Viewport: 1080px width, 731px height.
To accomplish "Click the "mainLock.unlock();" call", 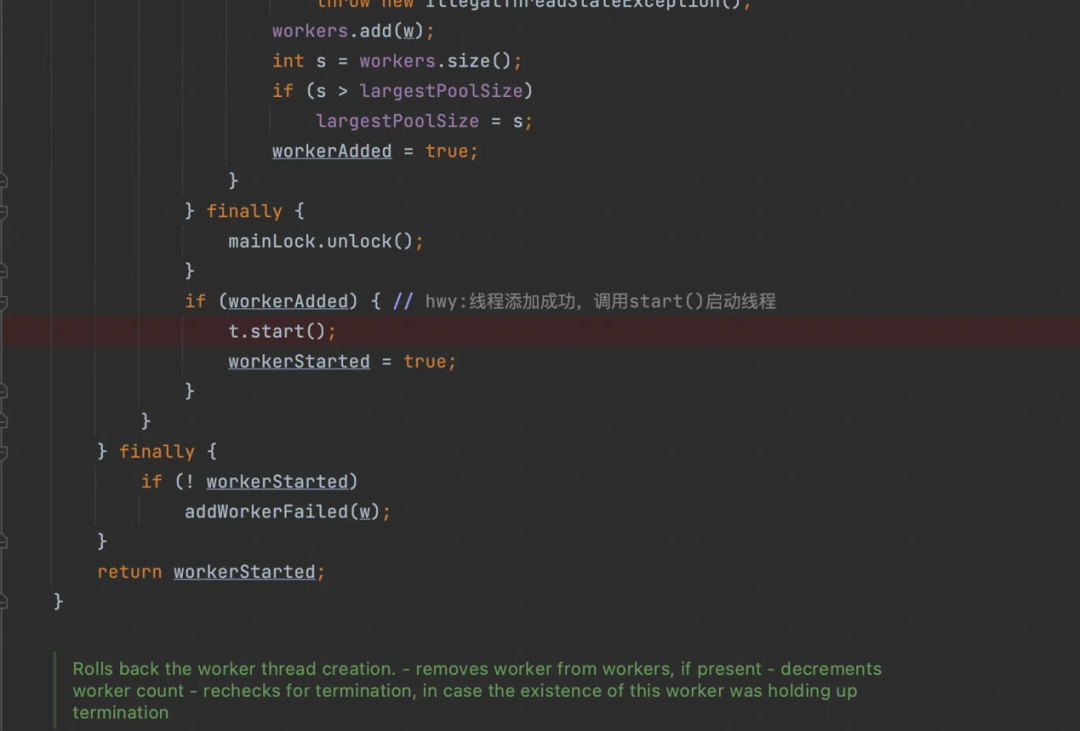I will pos(326,242).
